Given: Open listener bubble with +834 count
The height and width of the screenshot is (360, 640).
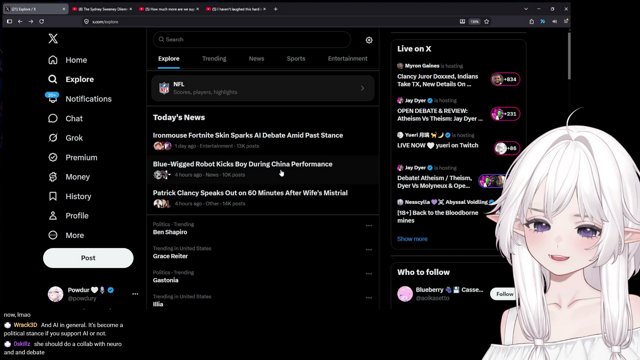Looking at the screenshot, I should [505, 79].
